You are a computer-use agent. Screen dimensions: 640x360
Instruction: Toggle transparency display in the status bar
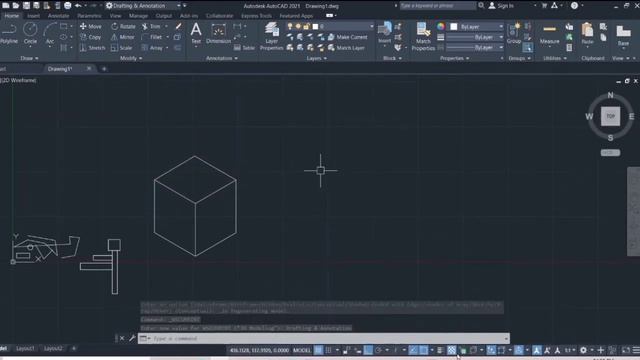(x=451, y=350)
